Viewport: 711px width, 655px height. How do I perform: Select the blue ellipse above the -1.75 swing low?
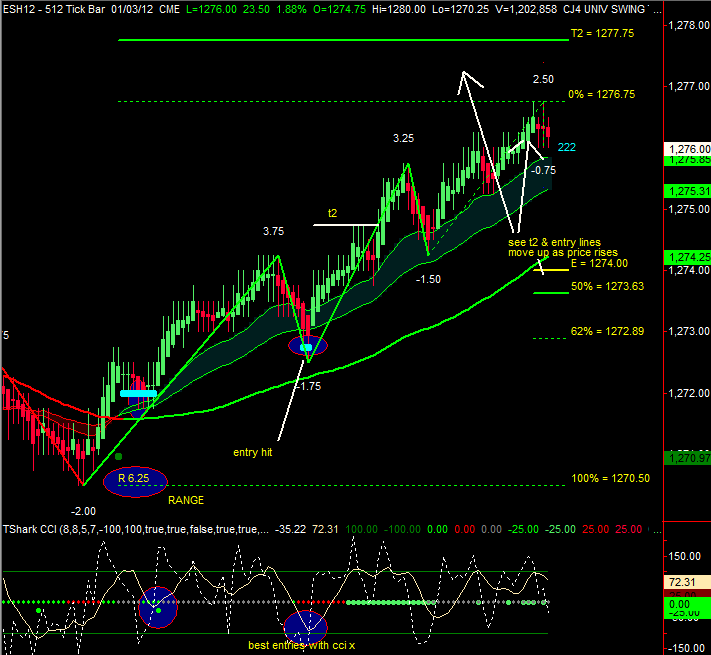click(x=307, y=346)
